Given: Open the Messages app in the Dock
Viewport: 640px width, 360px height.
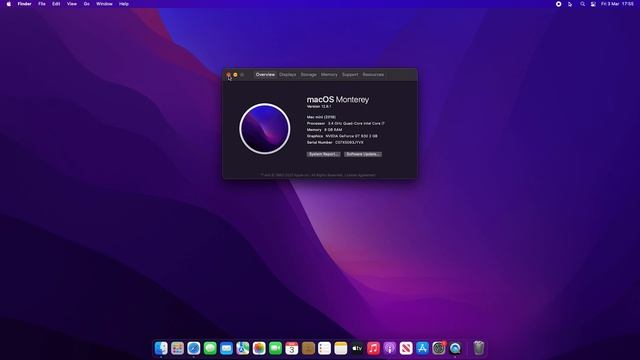Looking at the screenshot, I should (210, 348).
